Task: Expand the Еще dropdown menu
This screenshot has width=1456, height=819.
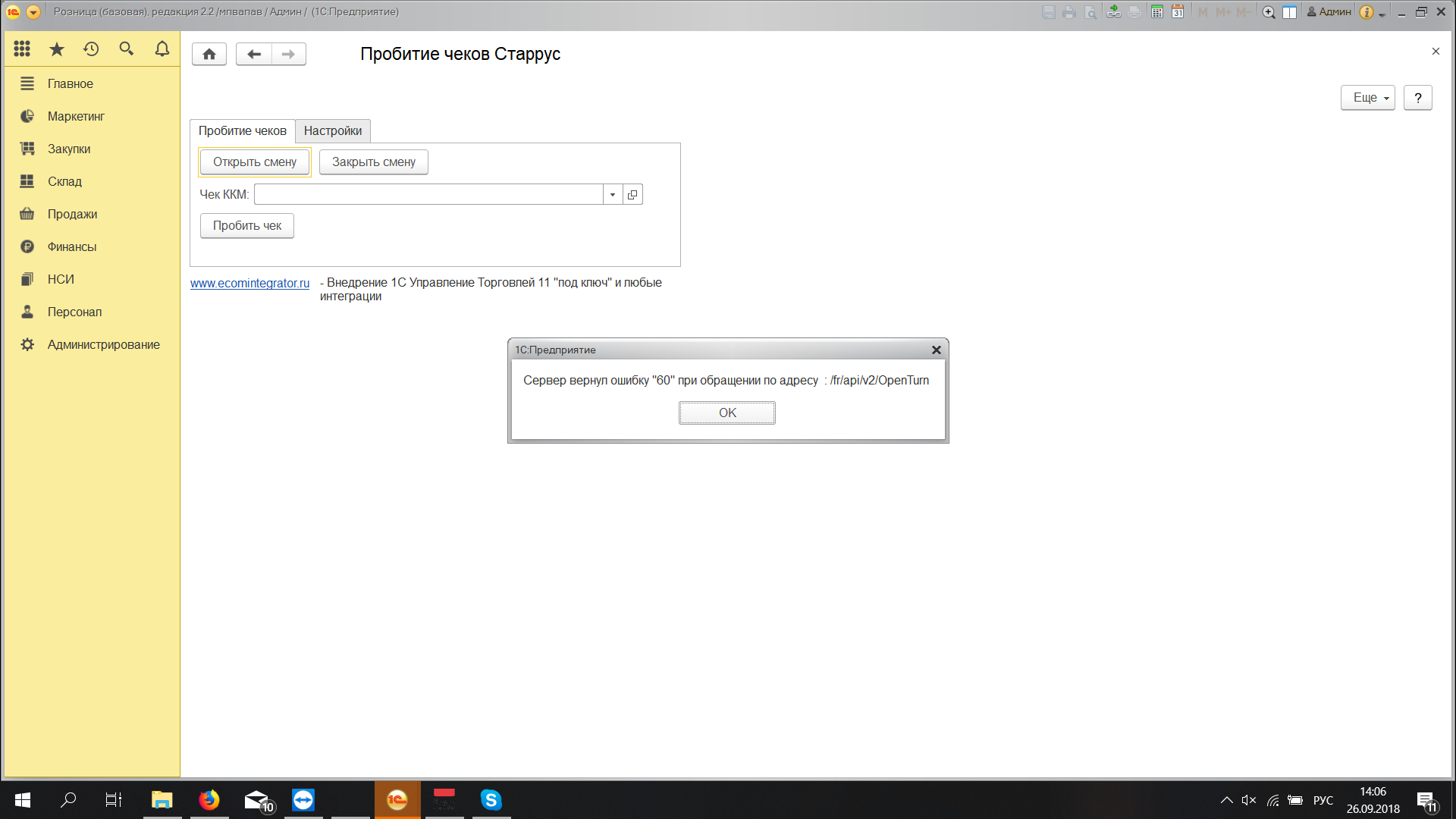Action: click(x=1368, y=98)
